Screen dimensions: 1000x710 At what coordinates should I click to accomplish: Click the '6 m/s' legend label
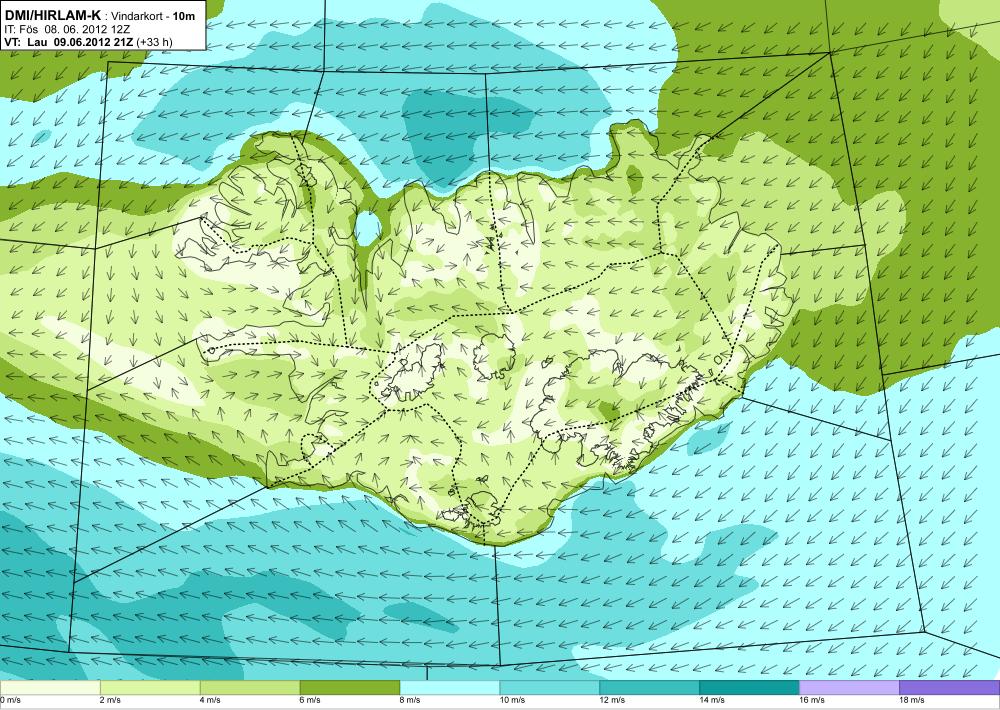(x=311, y=700)
